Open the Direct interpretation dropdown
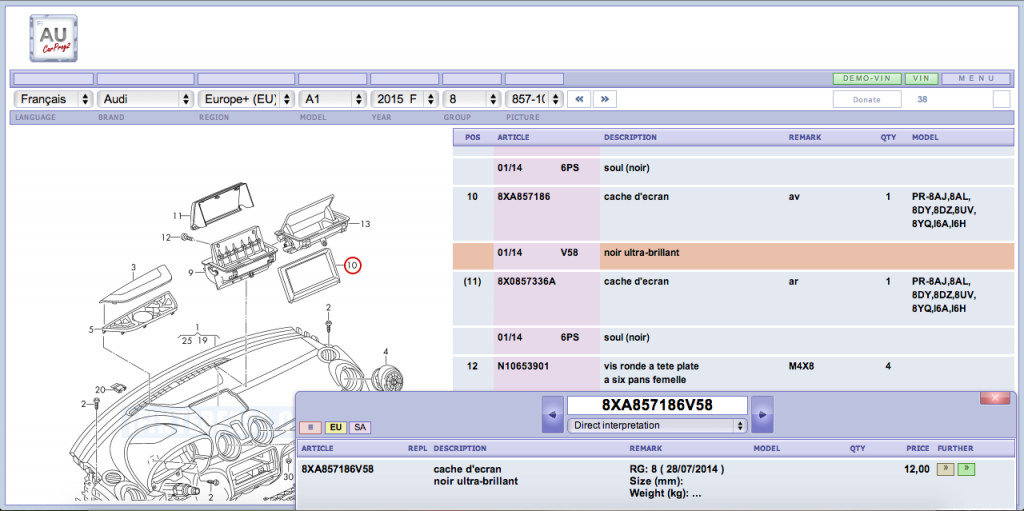 (657, 425)
